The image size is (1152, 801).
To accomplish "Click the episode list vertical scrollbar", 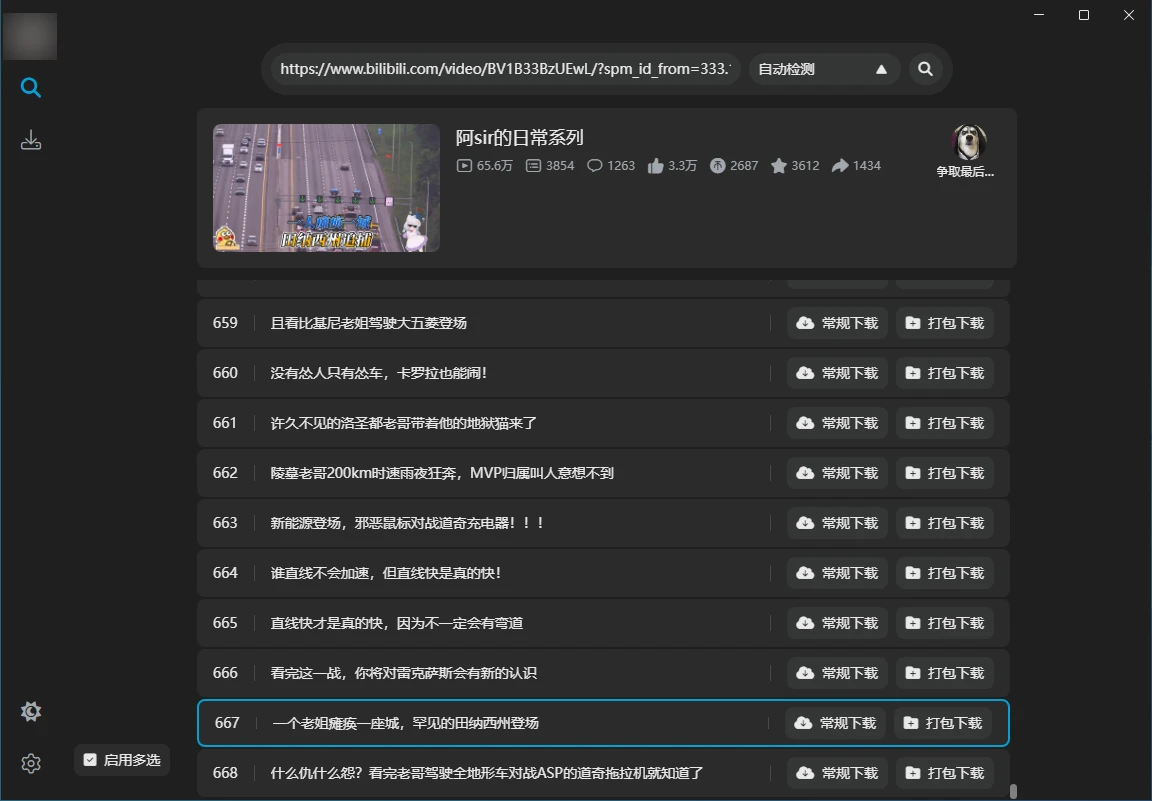I will click(x=1013, y=790).
